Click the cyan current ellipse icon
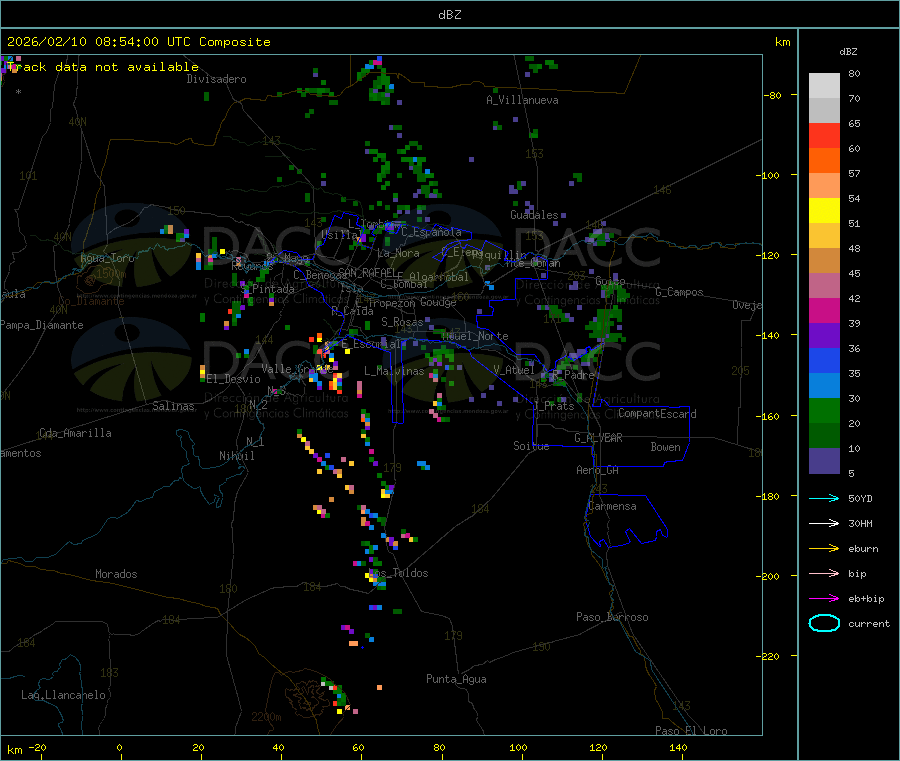Viewport: 900px width, 761px height. point(824,623)
